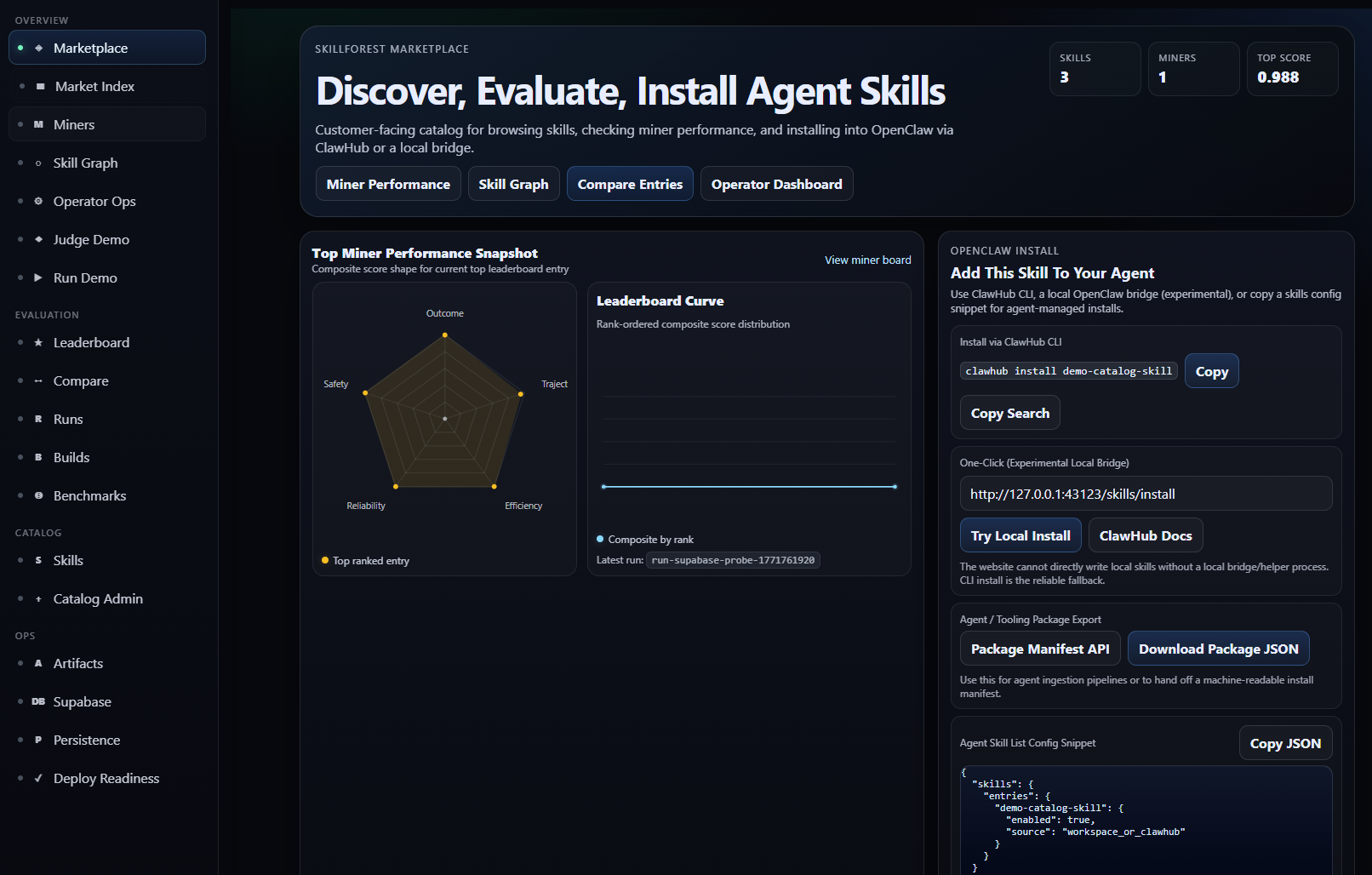The width and height of the screenshot is (1372, 875).
Task: Download the Package JSON
Action: pyautogui.click(x=1218, y=649)
